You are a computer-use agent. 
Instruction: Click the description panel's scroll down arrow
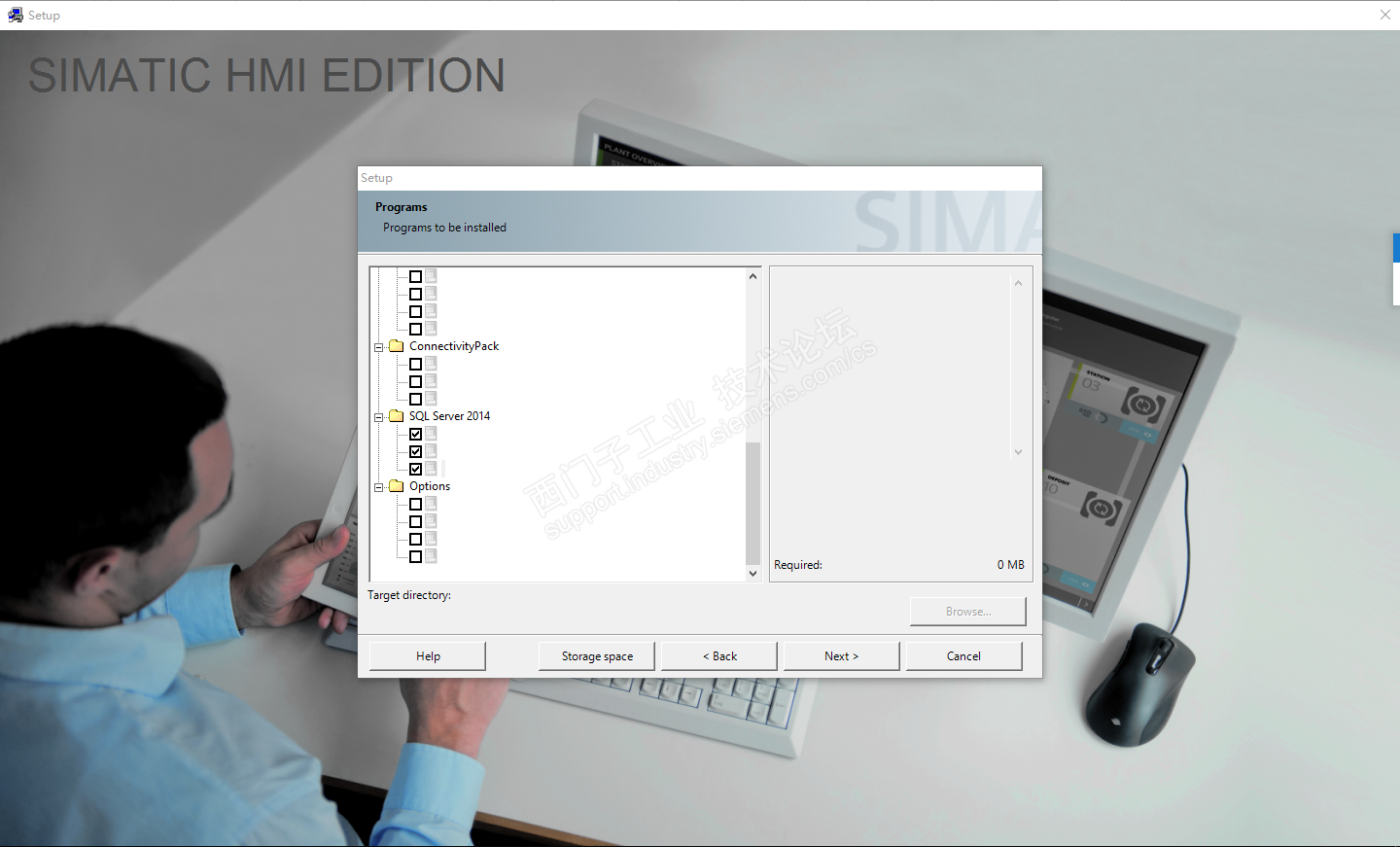click(1018, 452)
